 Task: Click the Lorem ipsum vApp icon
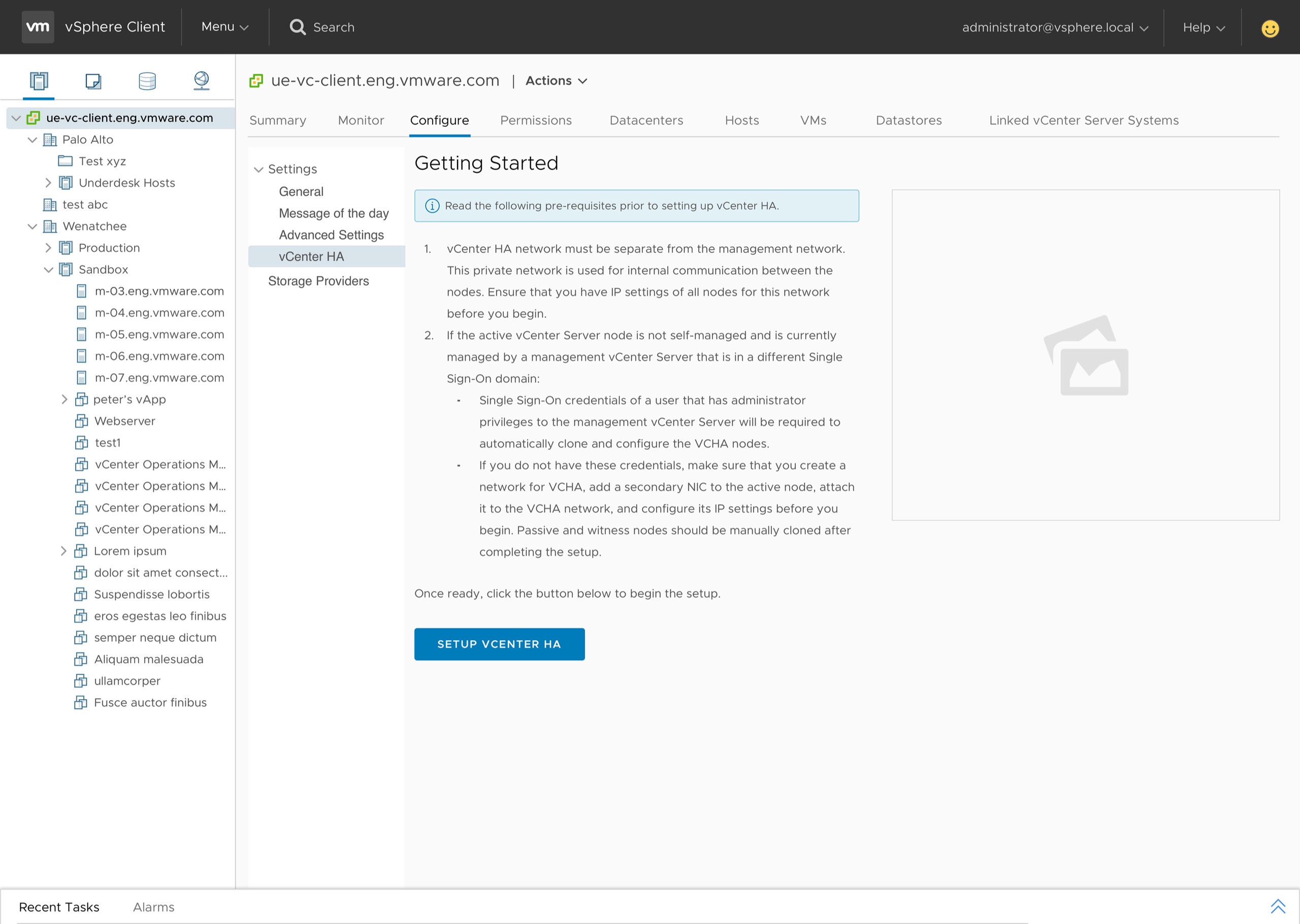[x=81, y=551]
